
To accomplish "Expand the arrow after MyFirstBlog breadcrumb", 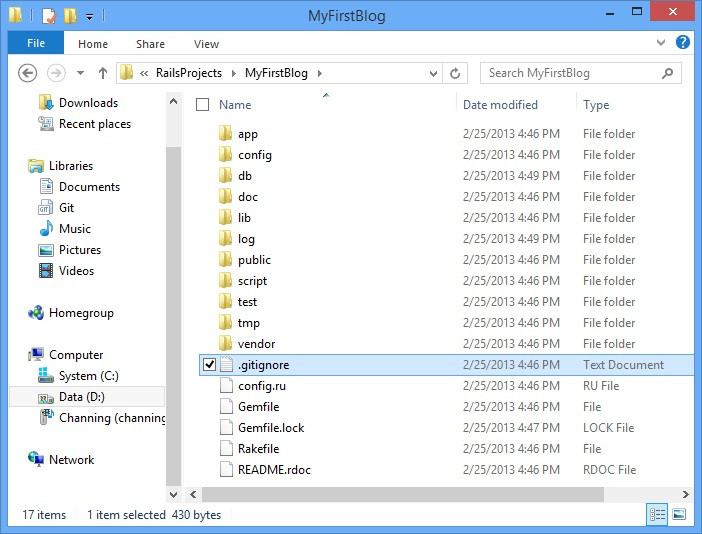I will pos(320,73).
